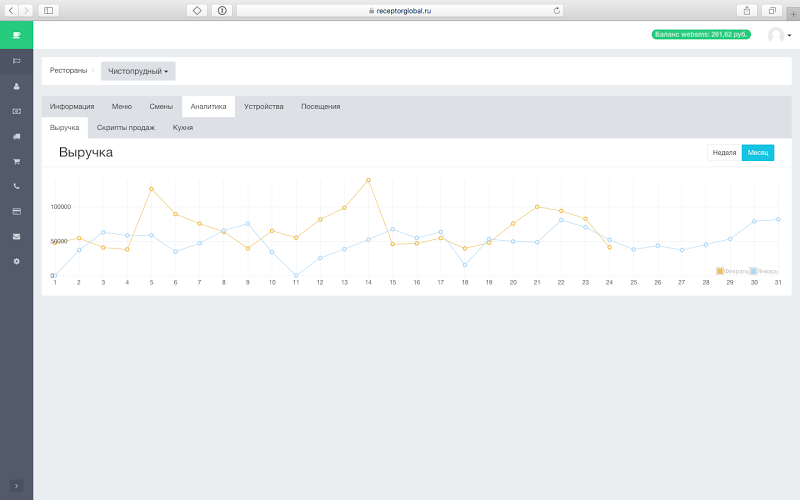Toggle the Safari sidebar button

click(48, 10)
